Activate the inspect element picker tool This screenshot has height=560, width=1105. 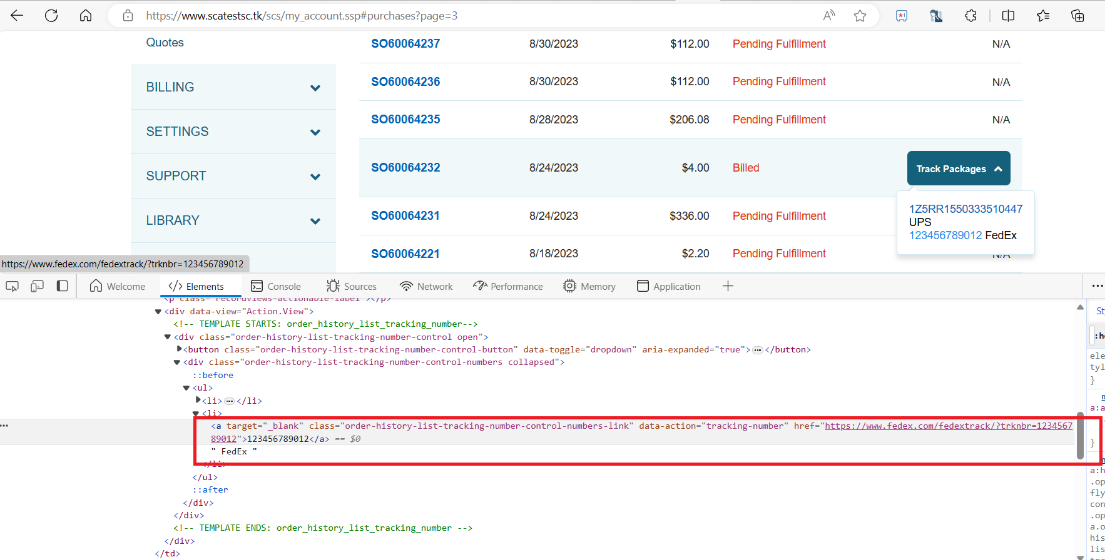[13, 286]
